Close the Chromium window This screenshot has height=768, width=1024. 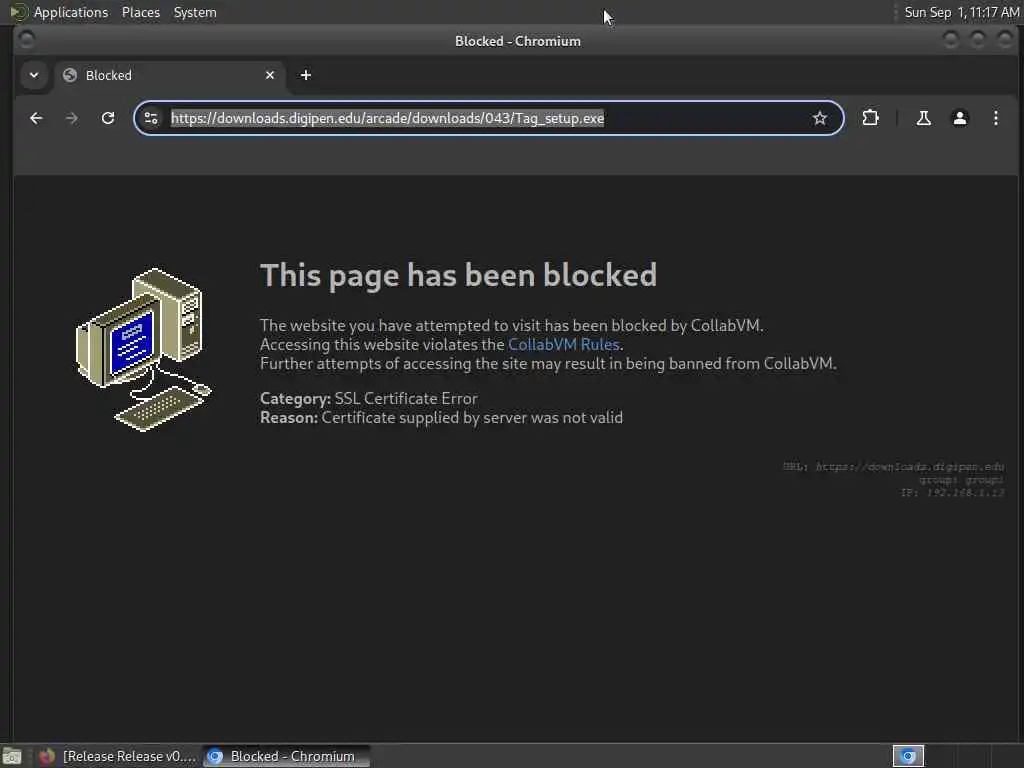tap(1004, 40)
